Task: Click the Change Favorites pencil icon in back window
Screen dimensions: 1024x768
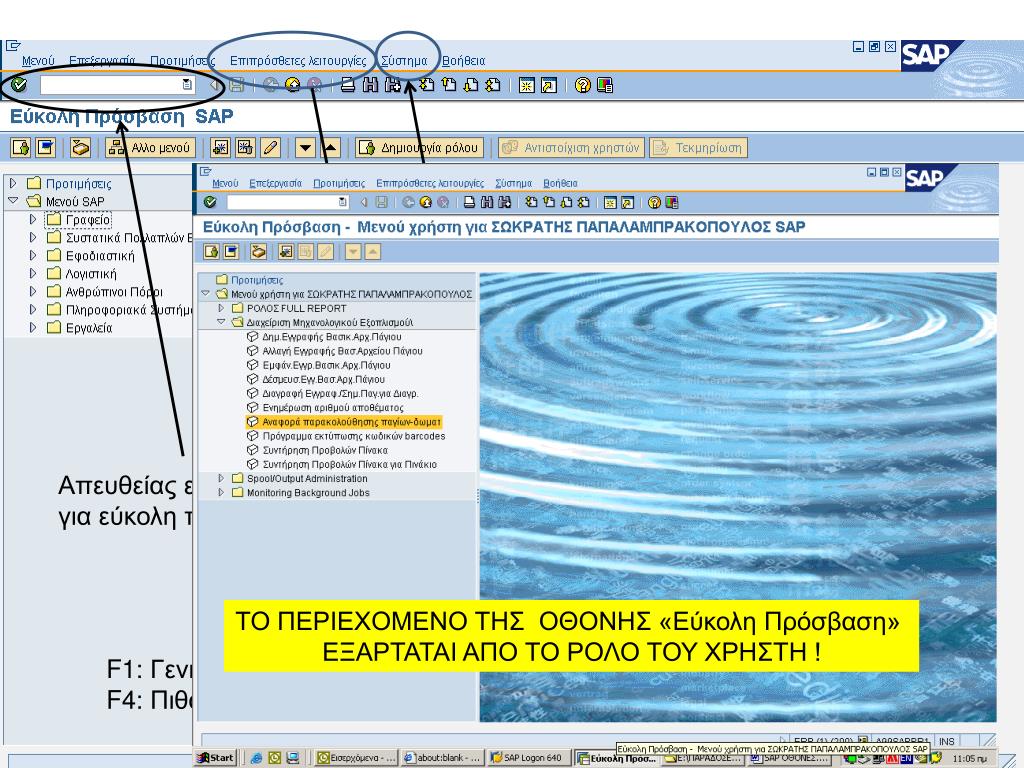Action: coord(270,148)
